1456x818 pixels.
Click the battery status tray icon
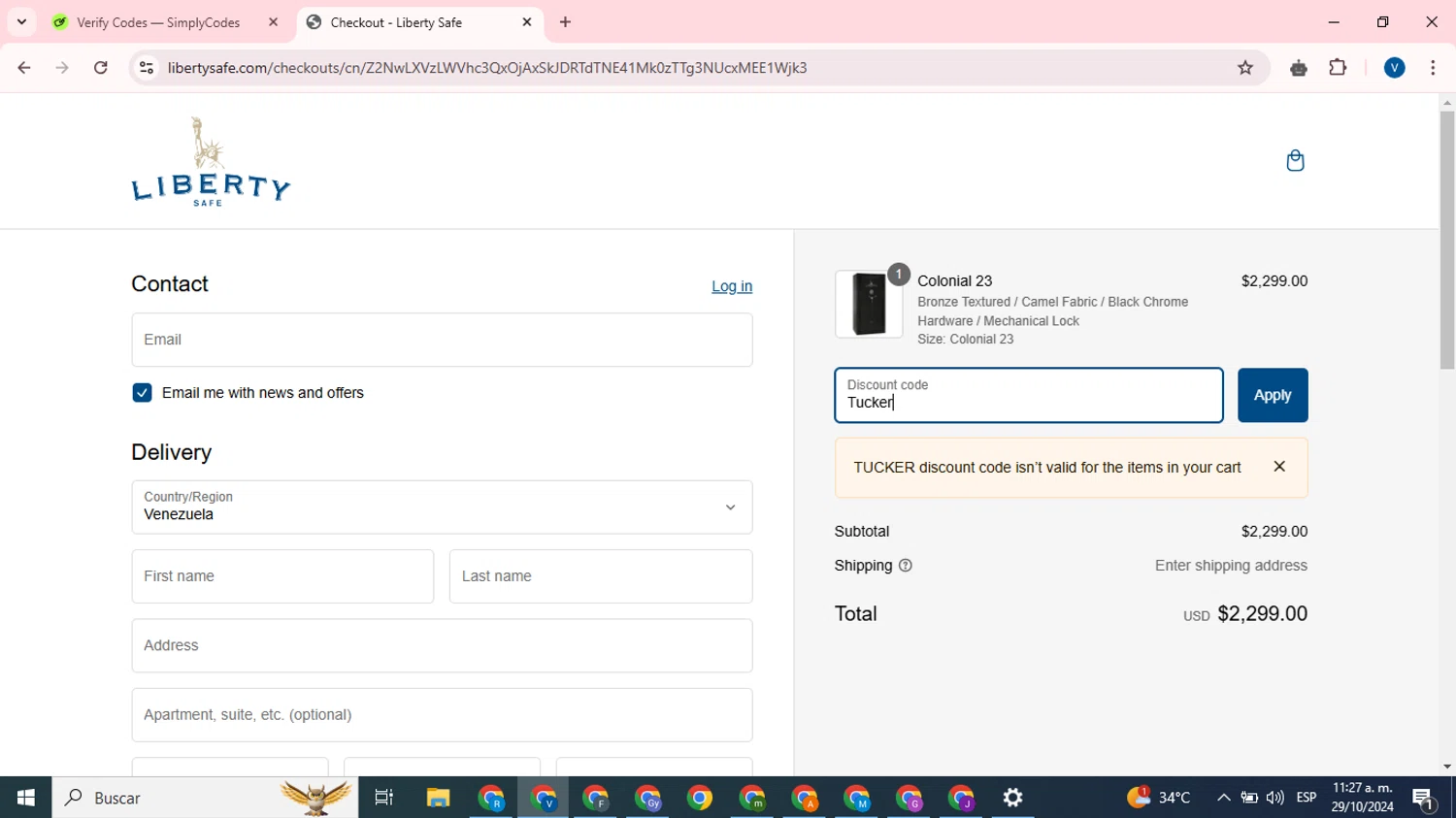pos(1249,798)
